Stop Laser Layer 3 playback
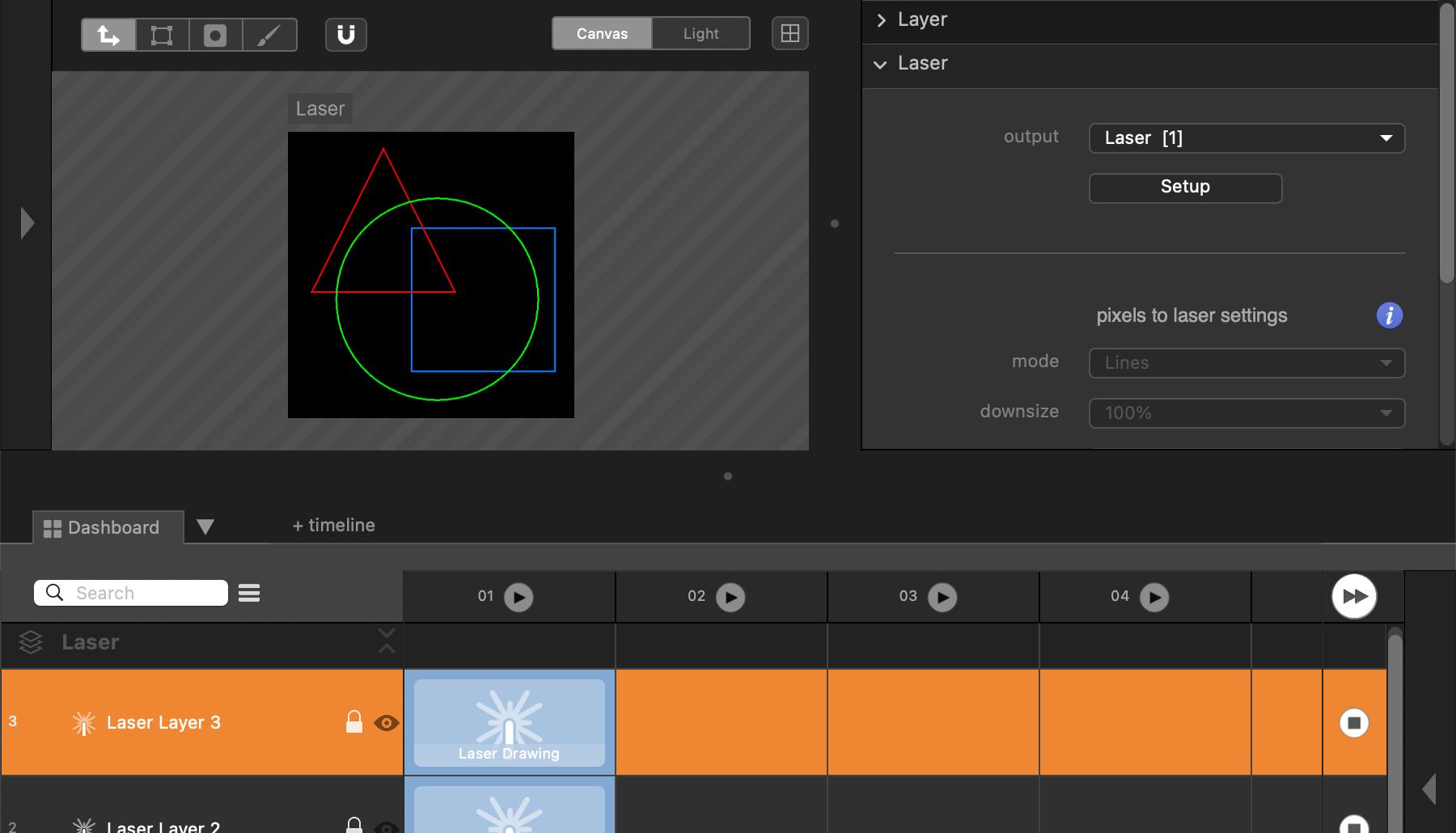The image size is (1456, 833). 1354,722
